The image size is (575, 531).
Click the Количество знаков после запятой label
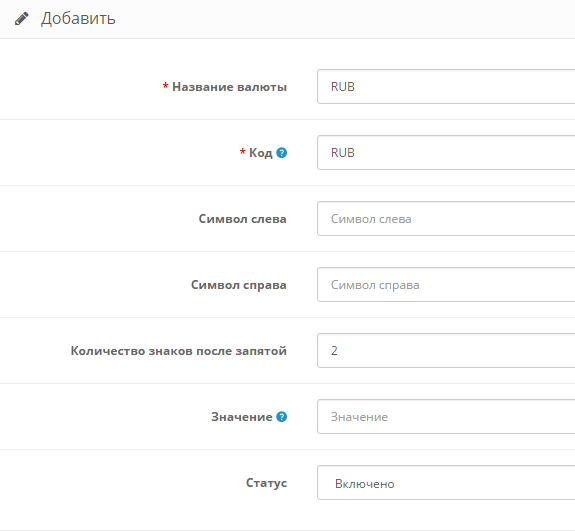point(179,351)
